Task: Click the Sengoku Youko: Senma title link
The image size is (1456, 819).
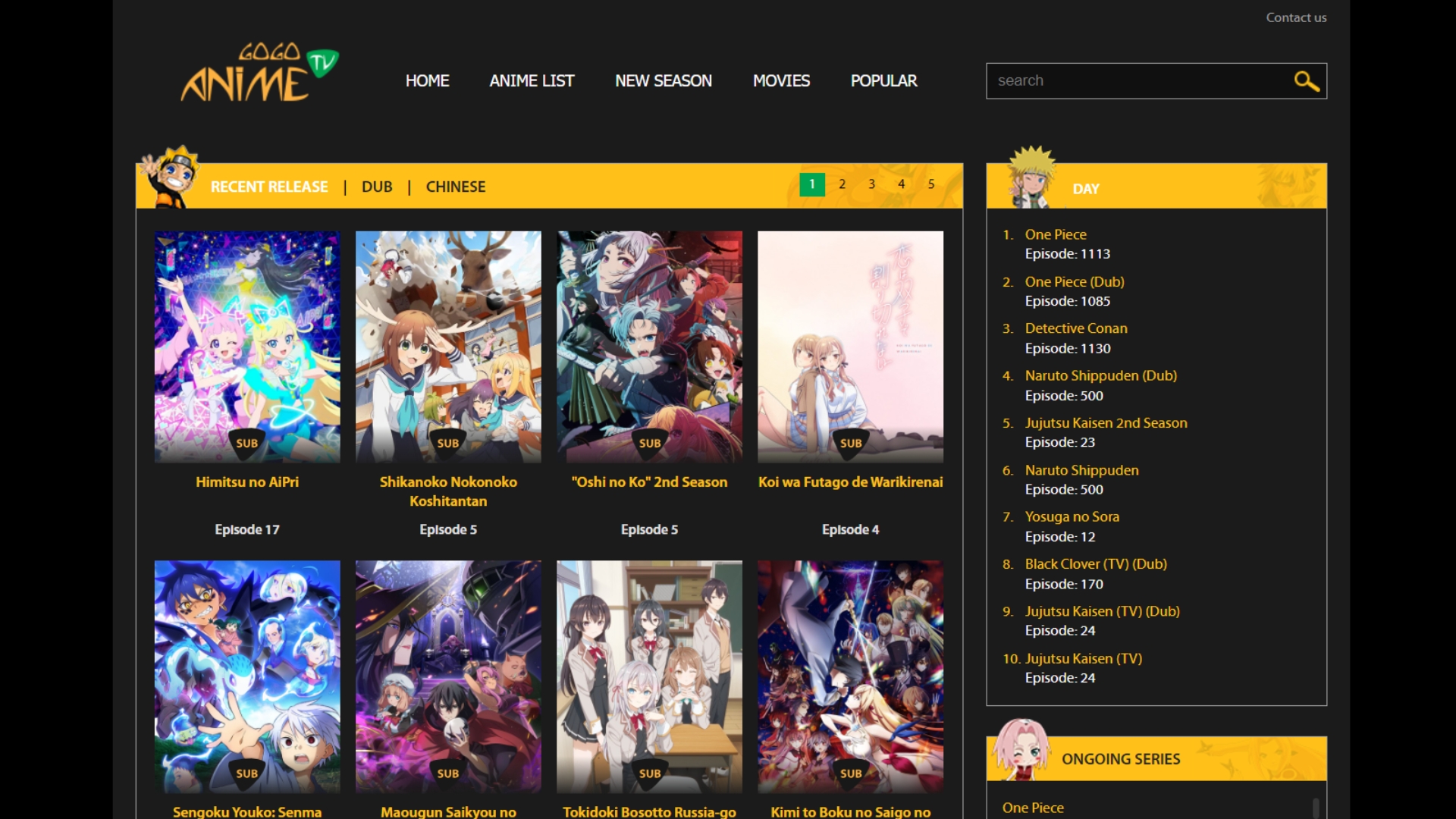Action: pyautogui.click(x=247, y=811)
